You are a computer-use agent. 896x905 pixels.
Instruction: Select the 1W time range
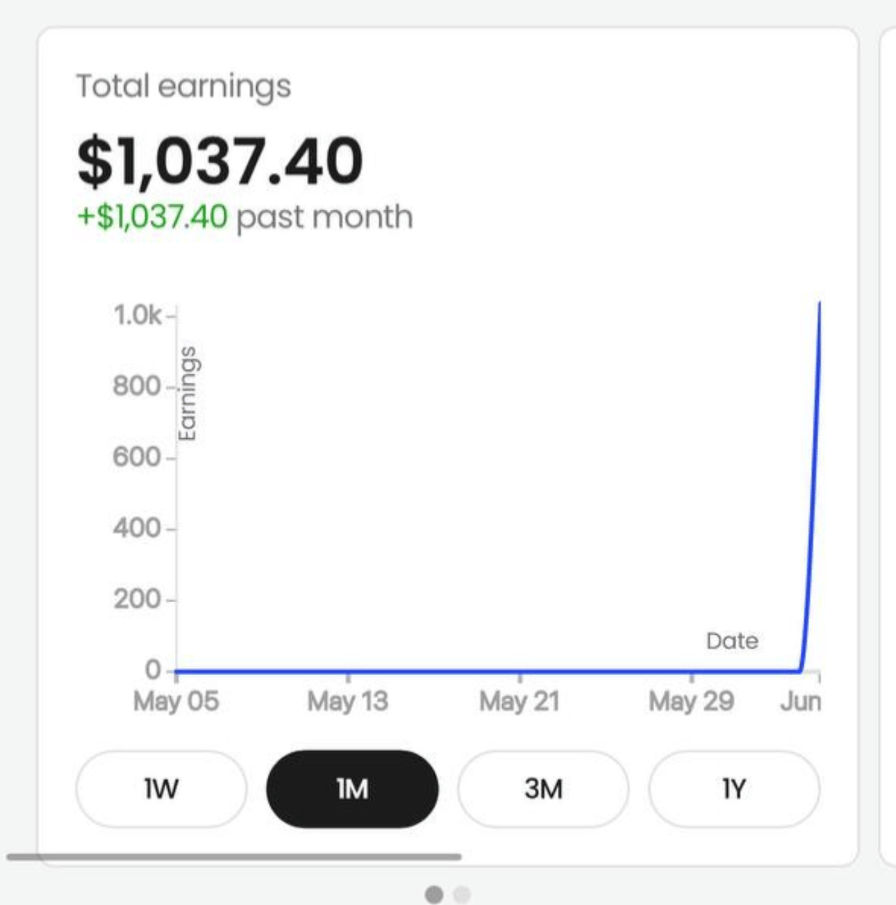click(161, 789)
